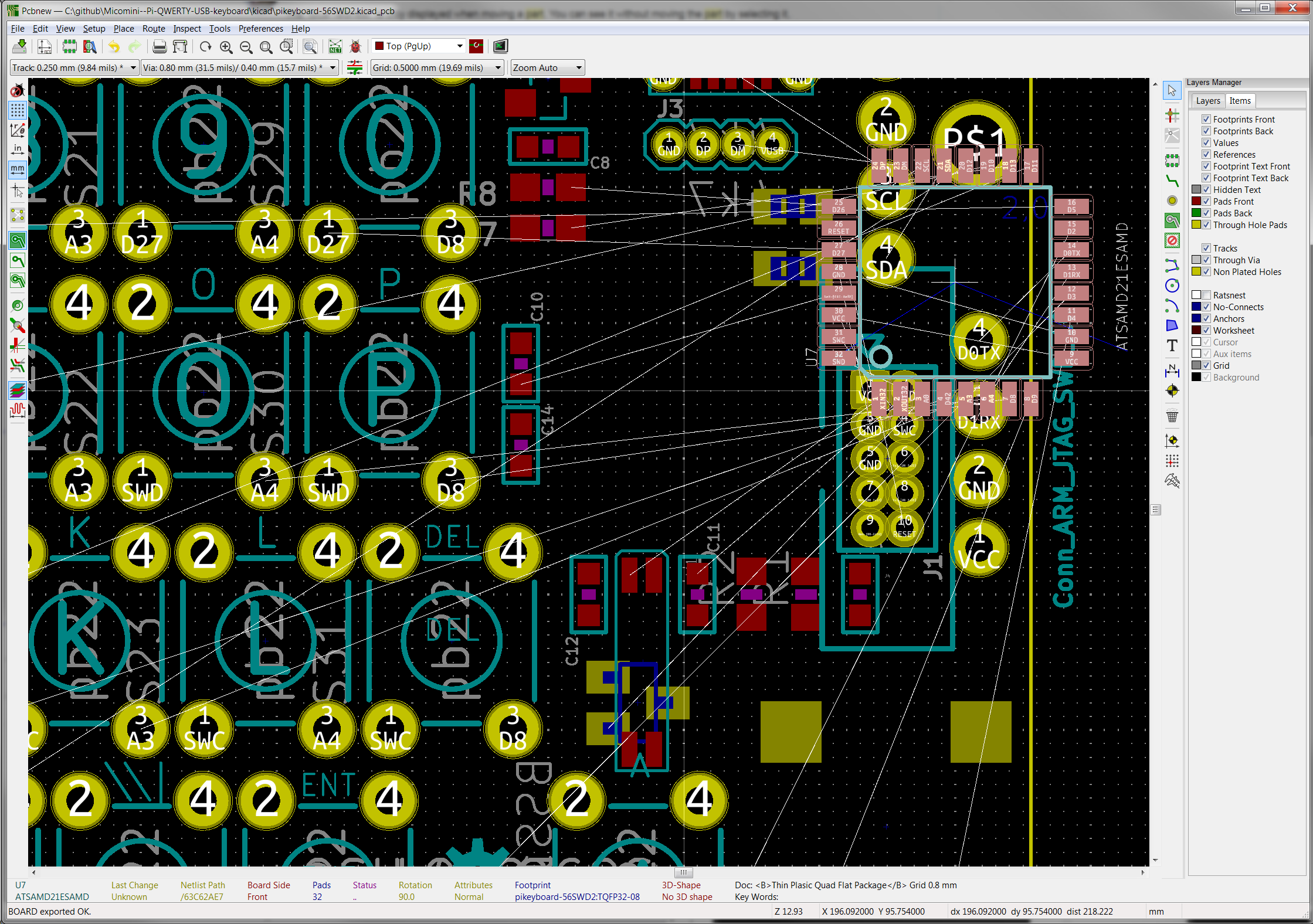Image resolution: width=1313 pixels, height=924 pixels.
Task: Toggle the Footprints Back checkbox
Action: tap(1206, 131)
